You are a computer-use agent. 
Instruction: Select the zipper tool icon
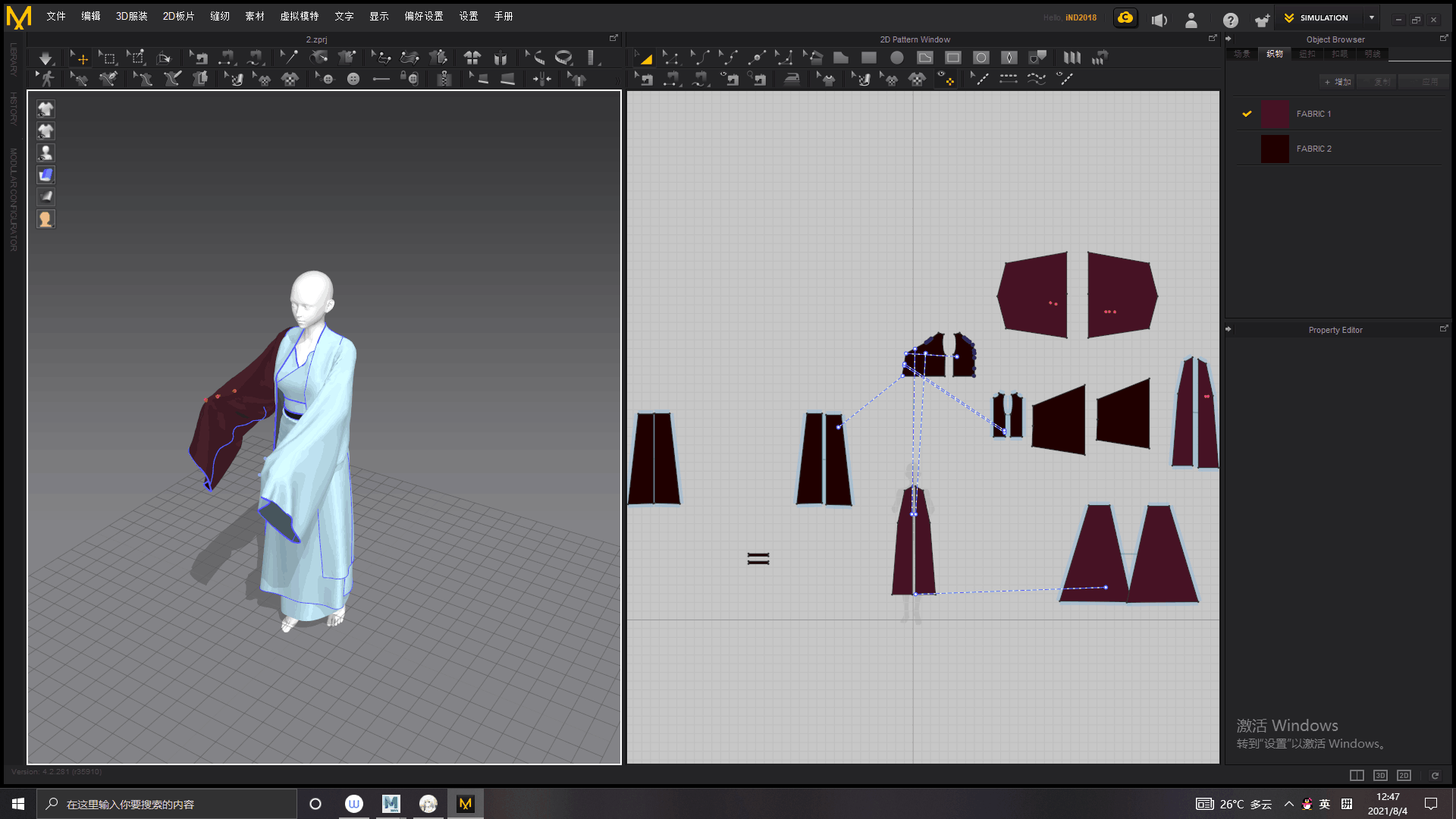(x=444, y=78)
